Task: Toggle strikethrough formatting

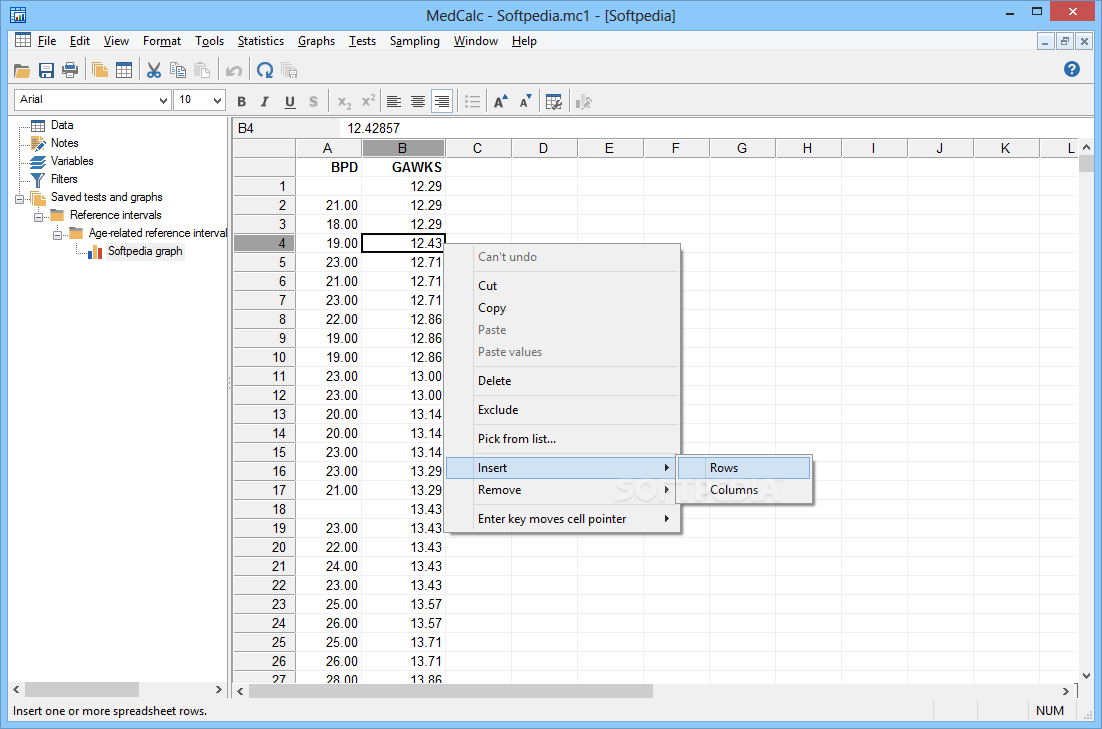Action: click(x=313, y=102)
